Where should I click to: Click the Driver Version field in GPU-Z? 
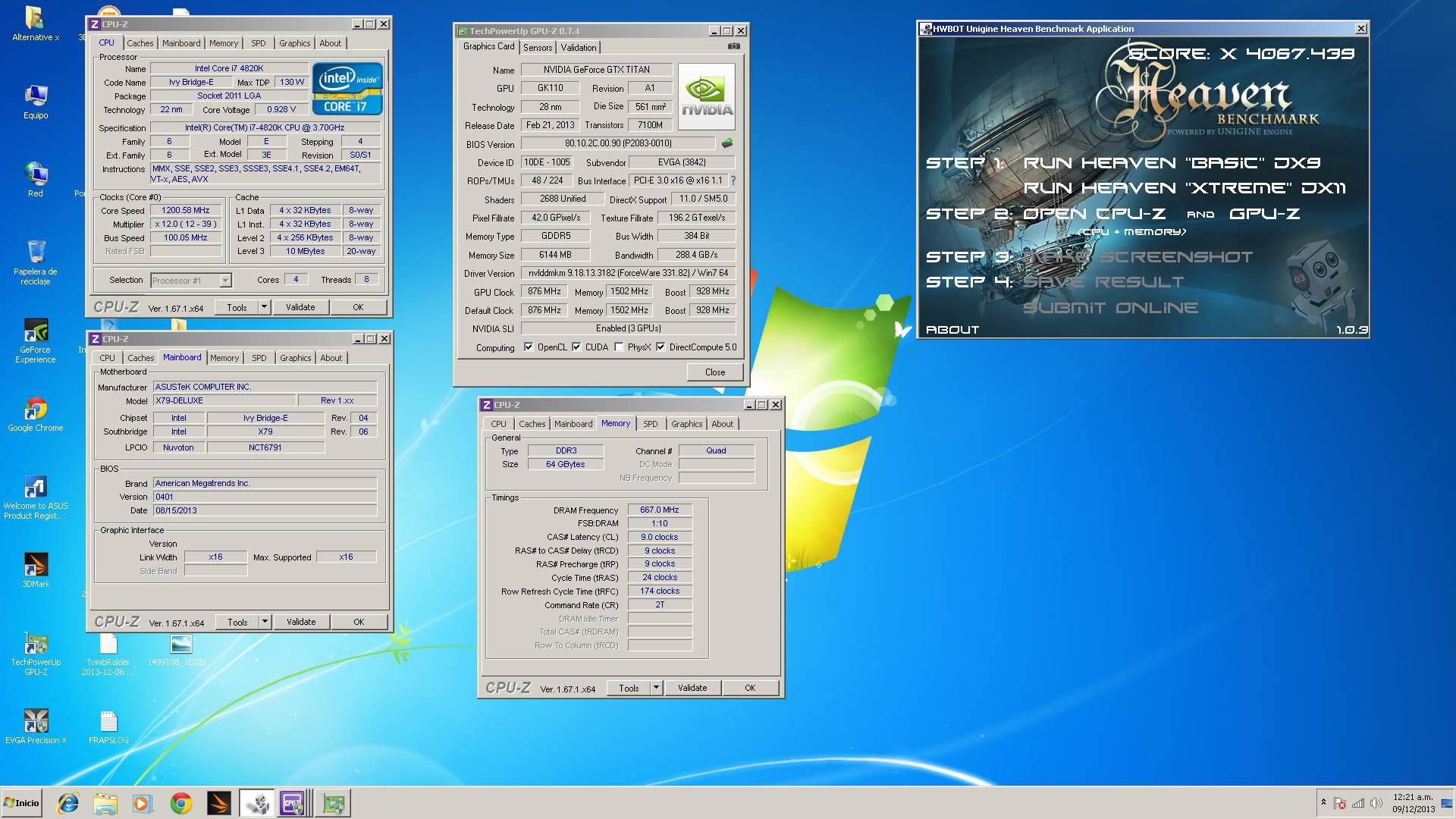click(628, 273)
